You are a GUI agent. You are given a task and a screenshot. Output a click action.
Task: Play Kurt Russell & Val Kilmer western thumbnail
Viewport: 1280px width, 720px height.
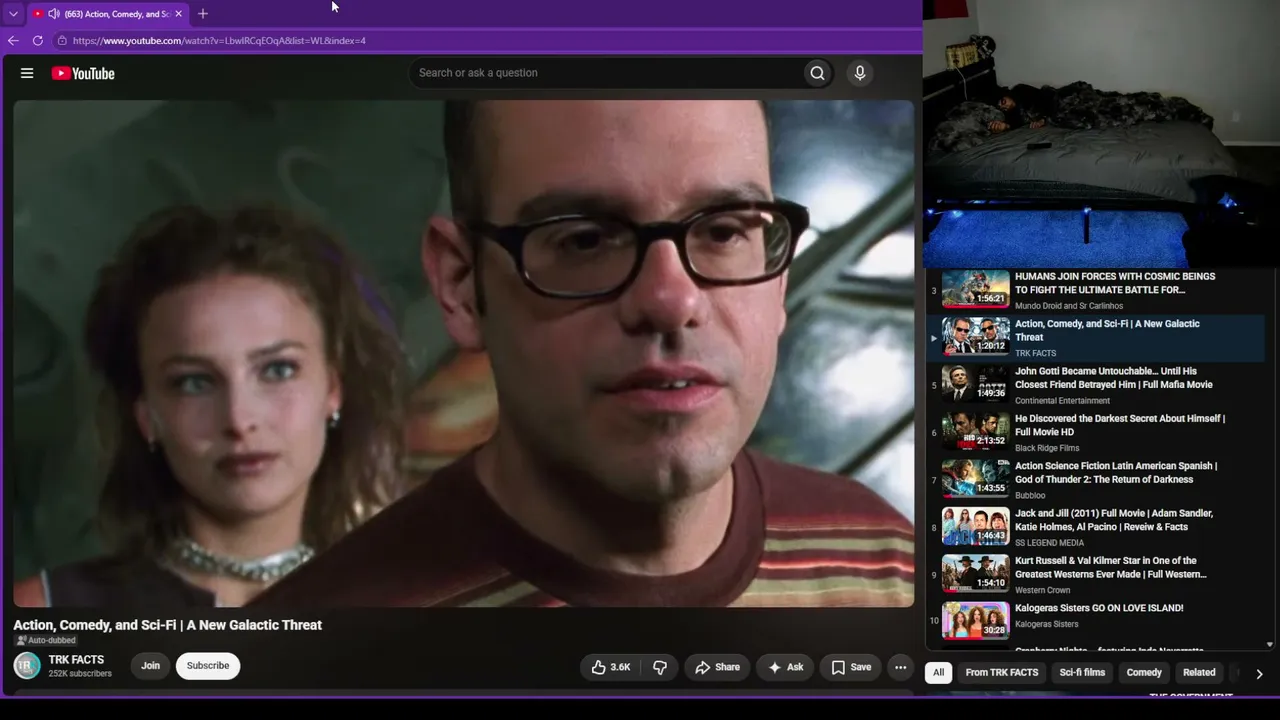coord(976,574)
